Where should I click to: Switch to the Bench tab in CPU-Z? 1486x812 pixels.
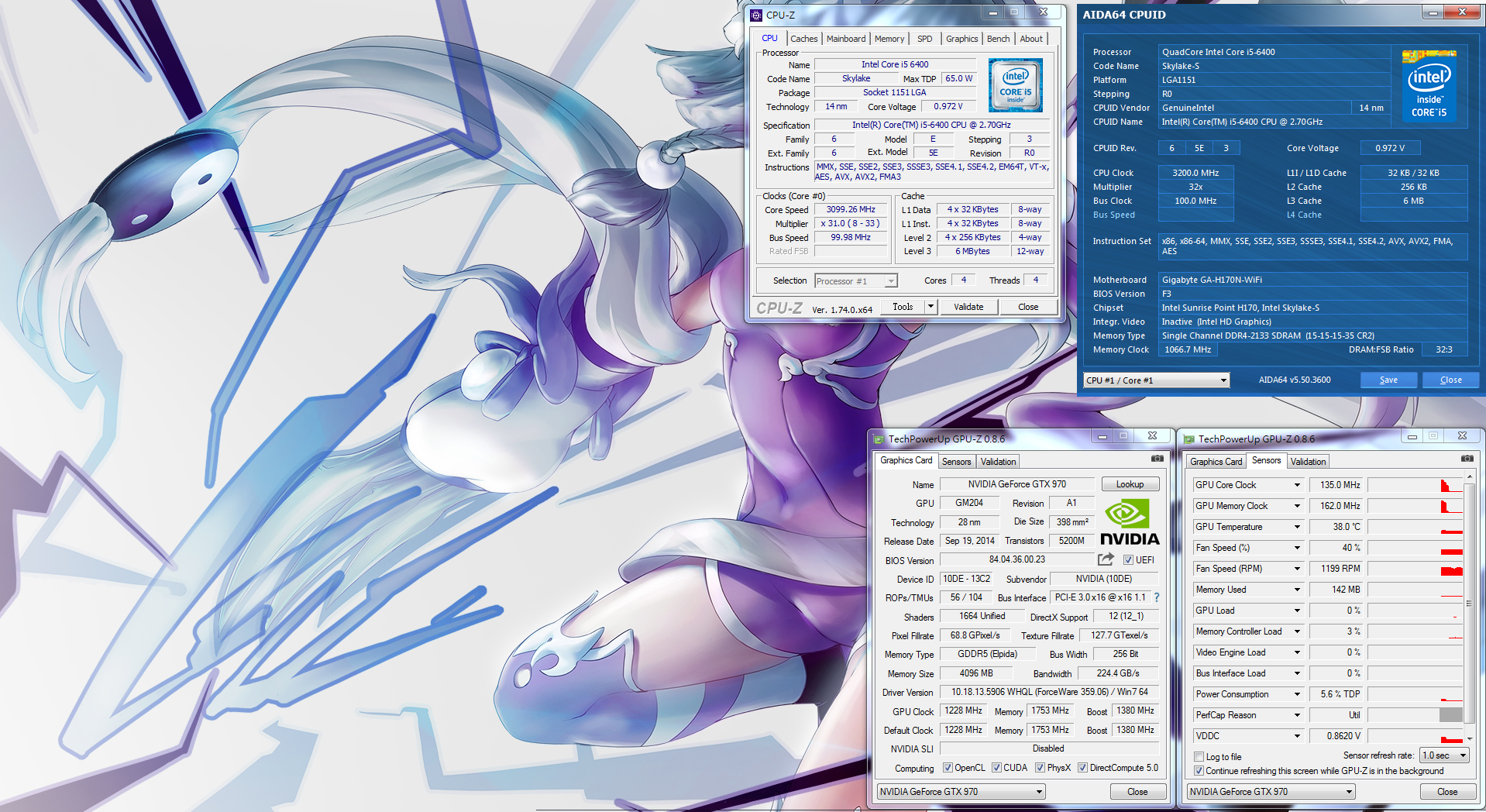[999, 39]
